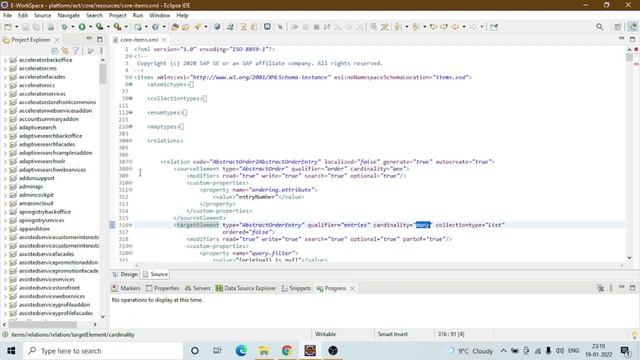The image size is (640, 360).
Task: Open the Project menu
Action: pyautogui.click(x=118, y=15)
